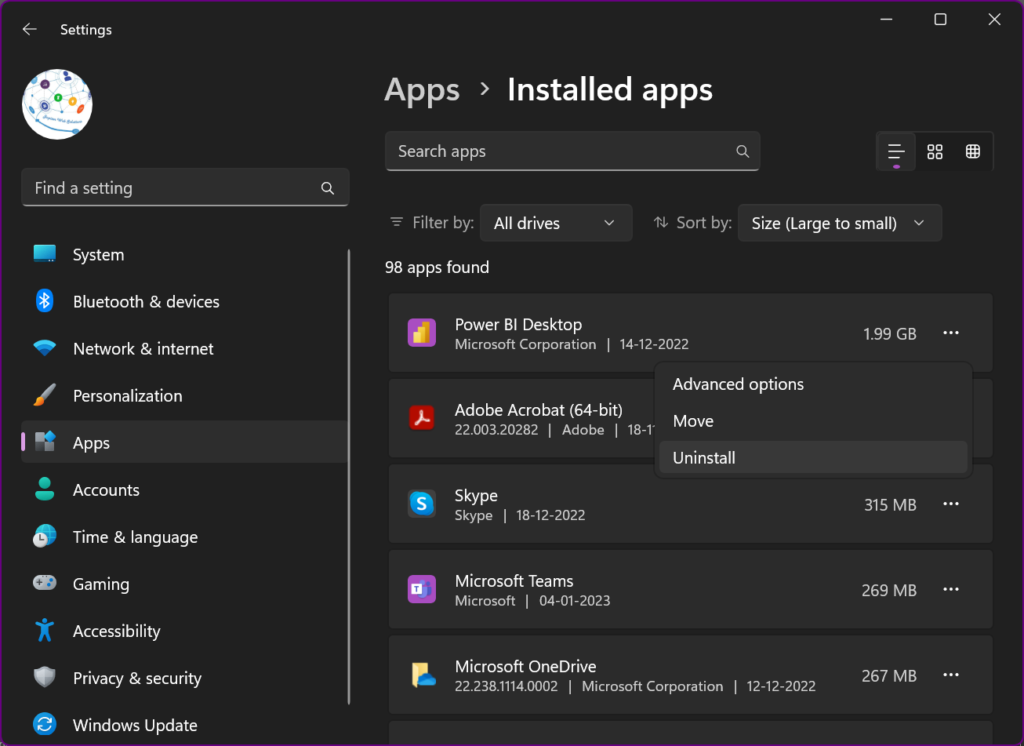1024x746 pixels.
Task: Click the 315 MB size value
Action: pos(890,506)
